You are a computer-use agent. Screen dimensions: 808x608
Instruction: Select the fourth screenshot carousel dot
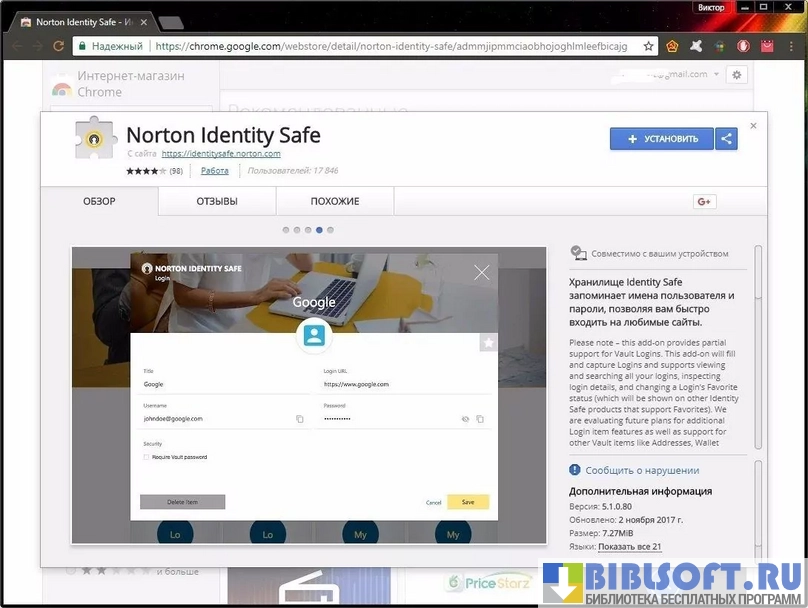point(319,230)
